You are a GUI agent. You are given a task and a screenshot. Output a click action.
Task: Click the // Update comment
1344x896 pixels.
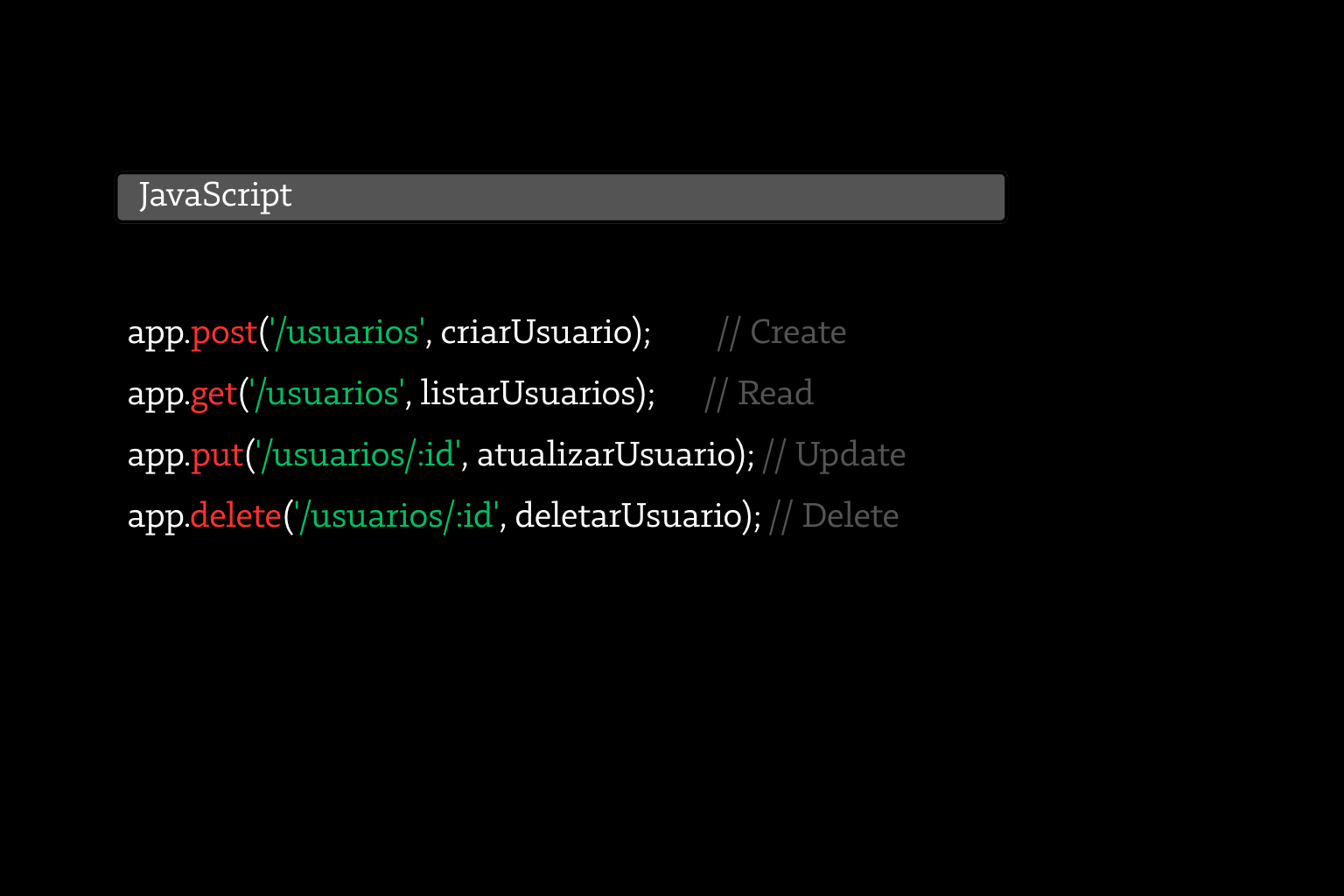834,457
